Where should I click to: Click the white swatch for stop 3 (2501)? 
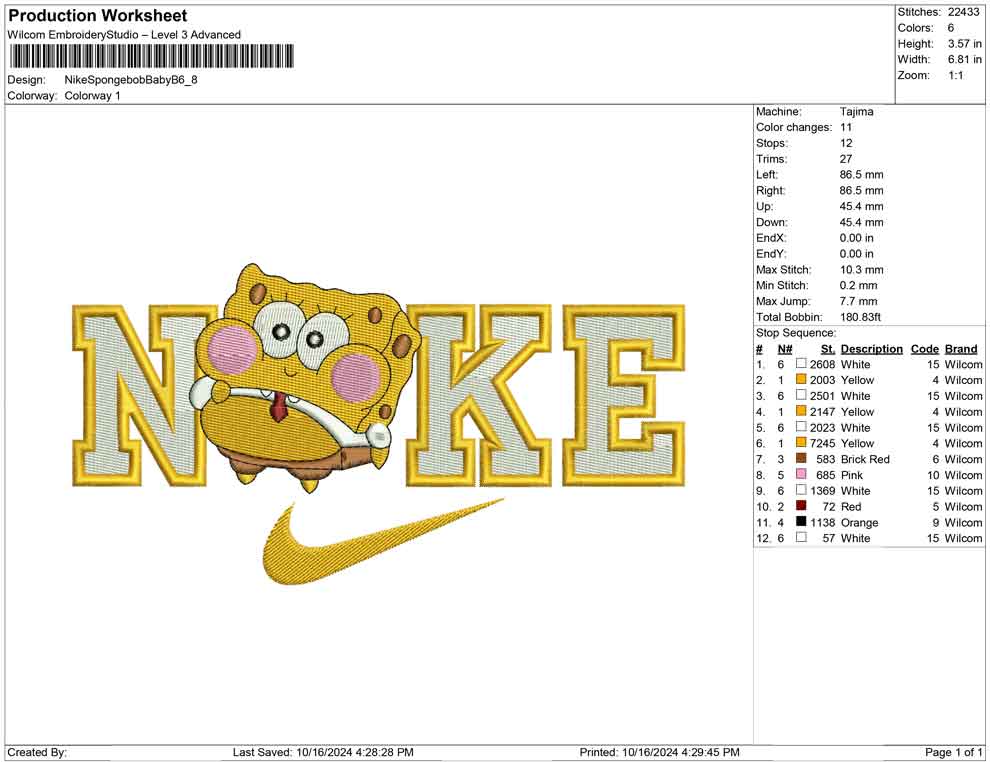pos(801,395)
